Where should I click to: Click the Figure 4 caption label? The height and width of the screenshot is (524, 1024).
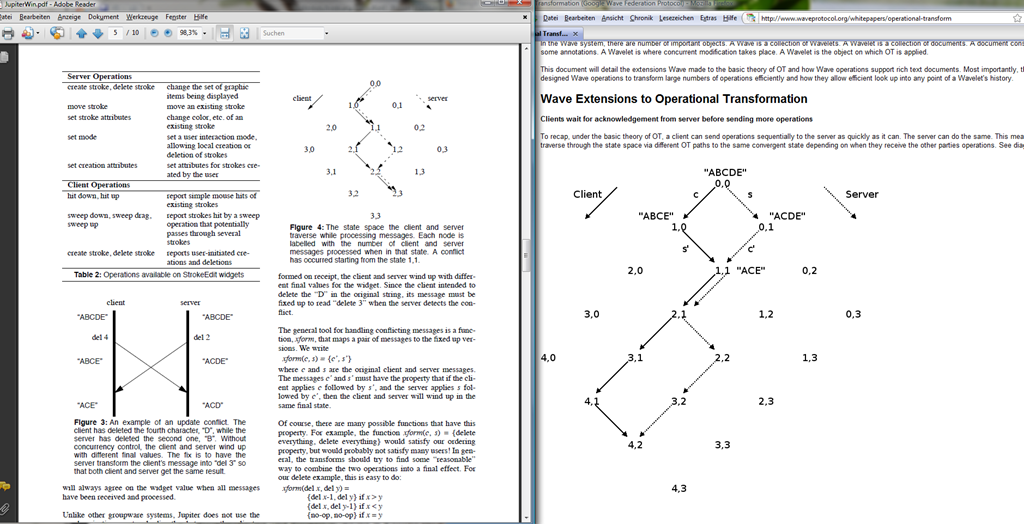306,227
